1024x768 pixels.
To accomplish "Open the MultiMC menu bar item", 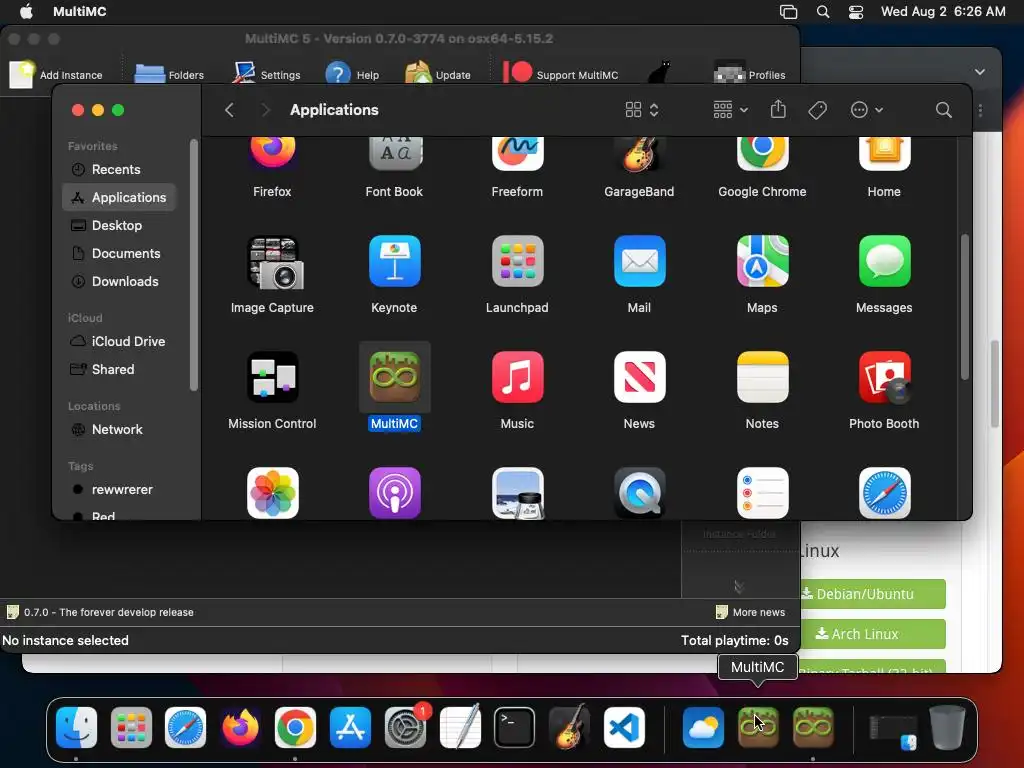I will tap(80, 11).
